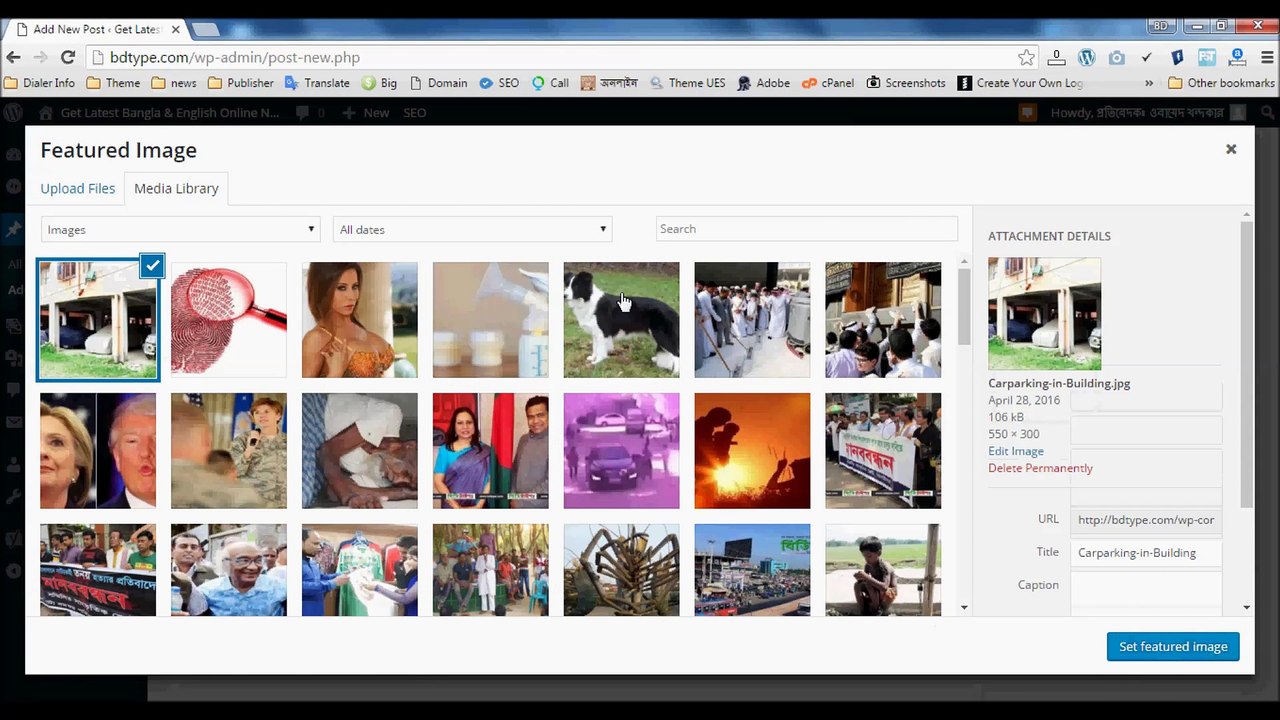Click the Adobe bookmark

764,83
